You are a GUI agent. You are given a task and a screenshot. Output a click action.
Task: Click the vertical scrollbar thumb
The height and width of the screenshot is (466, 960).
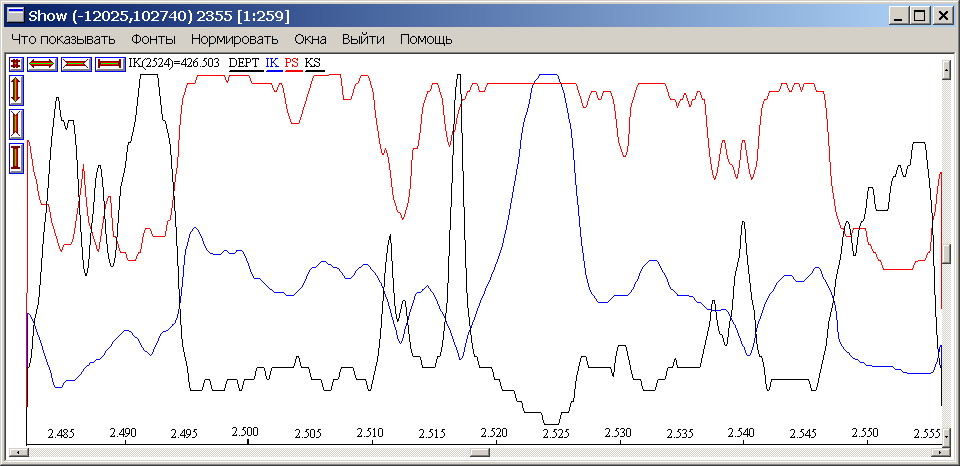click(947, 254)
